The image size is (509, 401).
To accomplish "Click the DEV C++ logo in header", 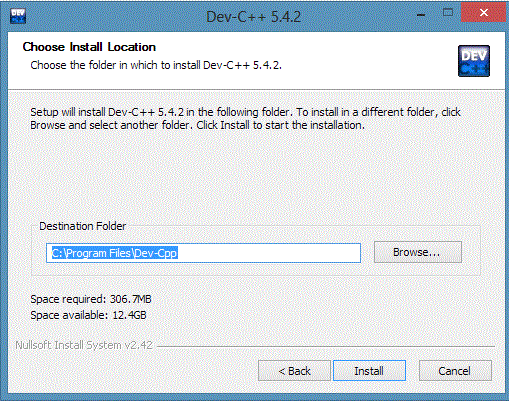I will [x=474, y=61].
